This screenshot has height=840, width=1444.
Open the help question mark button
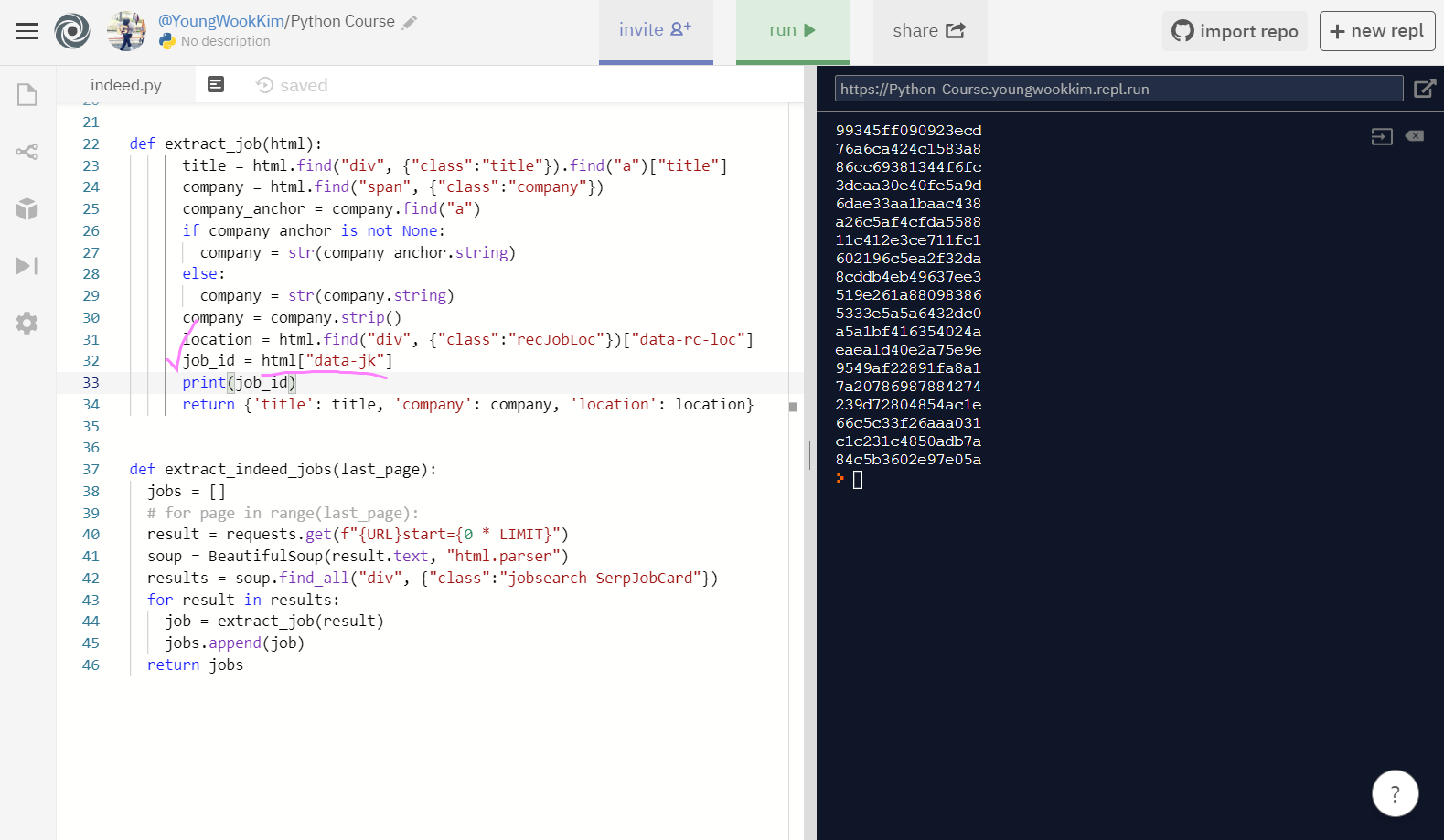point(1395,793)
